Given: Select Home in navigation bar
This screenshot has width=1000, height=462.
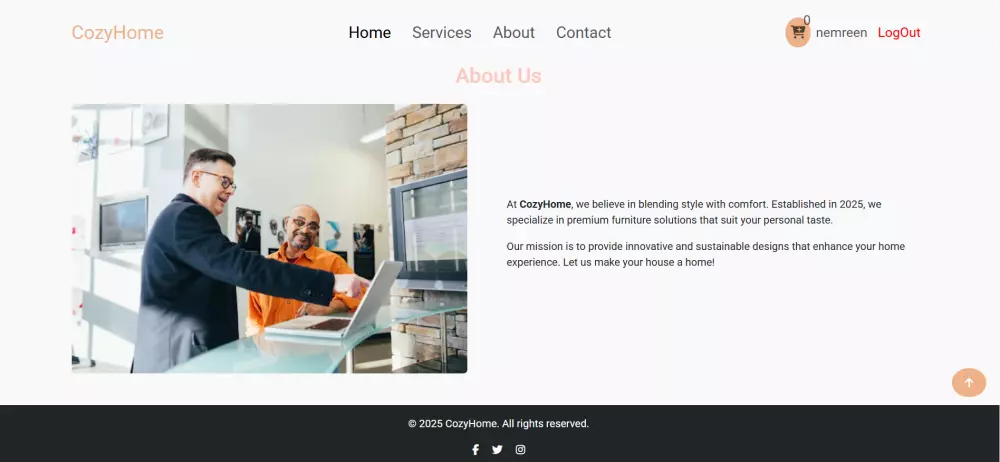Looking at the screenshot, I should pyautogui.click(x=370, y=33).
